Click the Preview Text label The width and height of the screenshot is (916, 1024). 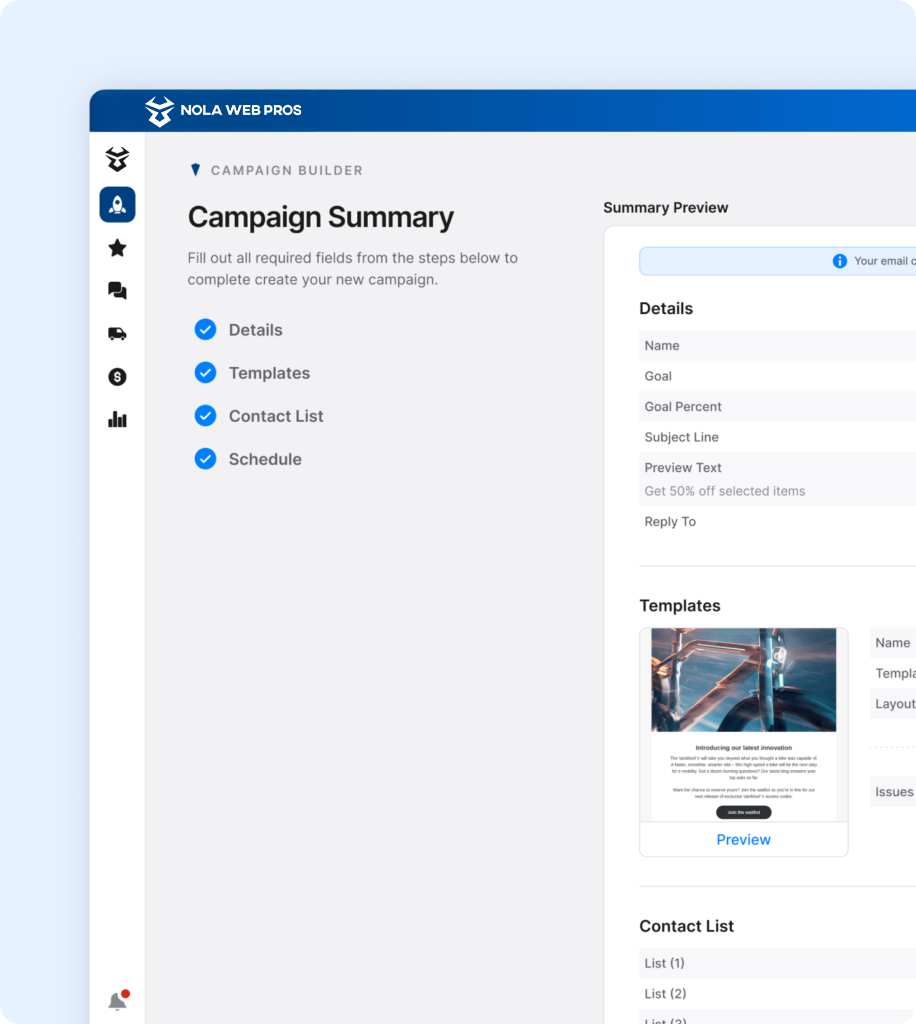pyautogui.click(x=683, y=468)
